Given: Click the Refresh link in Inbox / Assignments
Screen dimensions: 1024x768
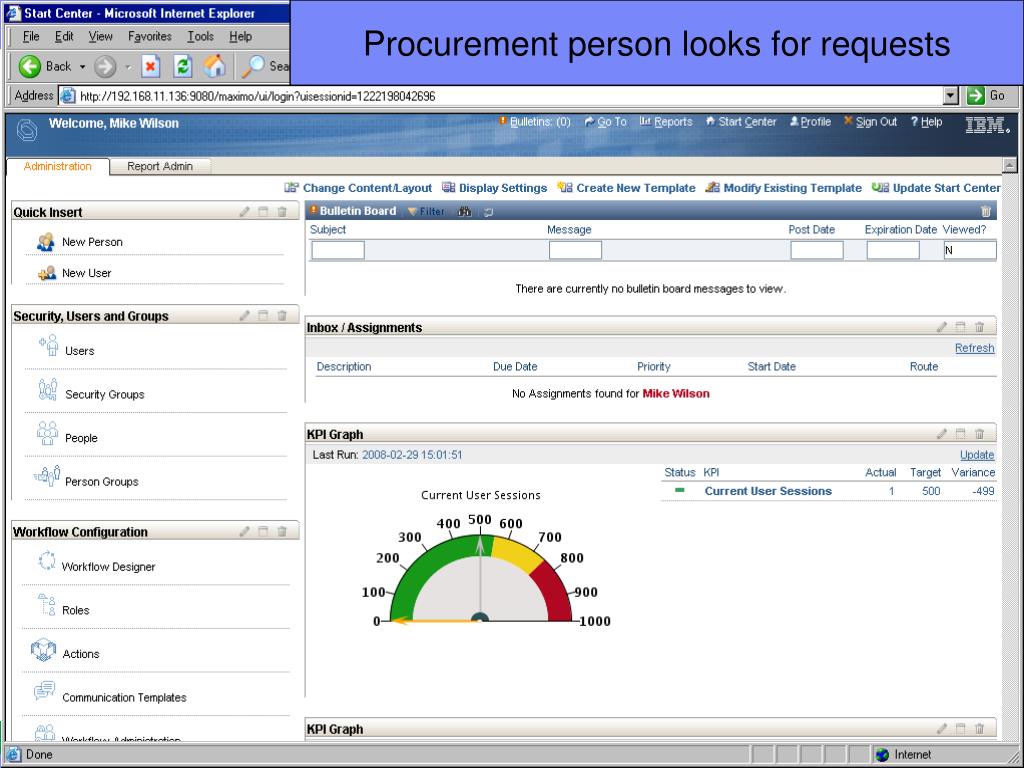Looking at the screenshot, I should tap(974, 348).
